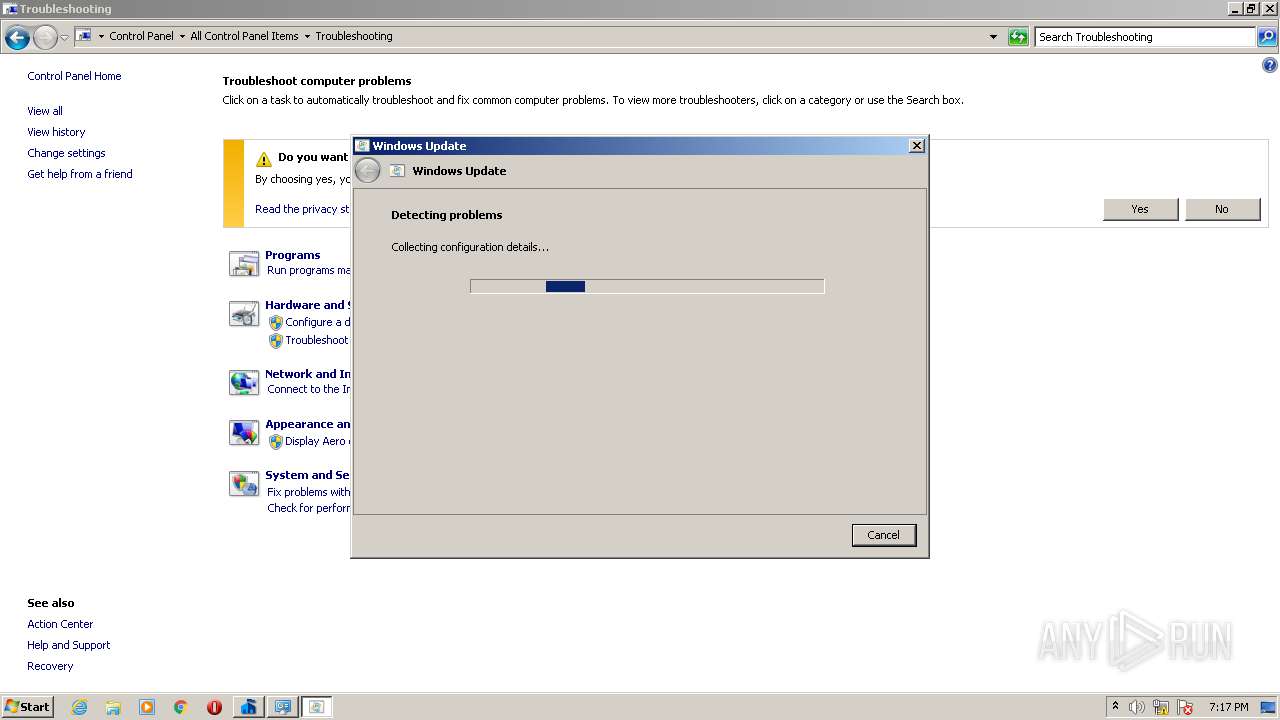Cancel the Windows Update troubleshooter
The height and width of the screenshot is (720, 1280).
point(883,535)
